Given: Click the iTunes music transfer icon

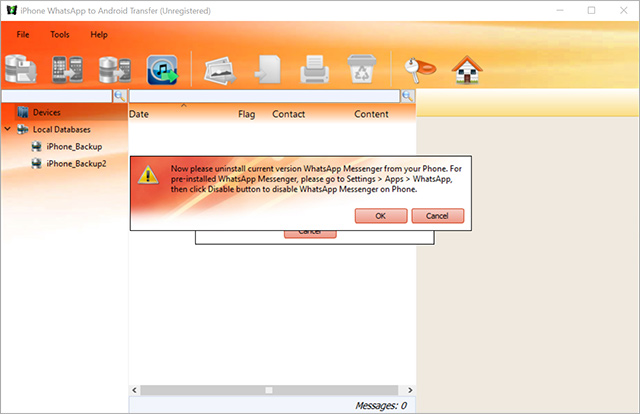Looking at the screenshot, I should pos(163,70).
